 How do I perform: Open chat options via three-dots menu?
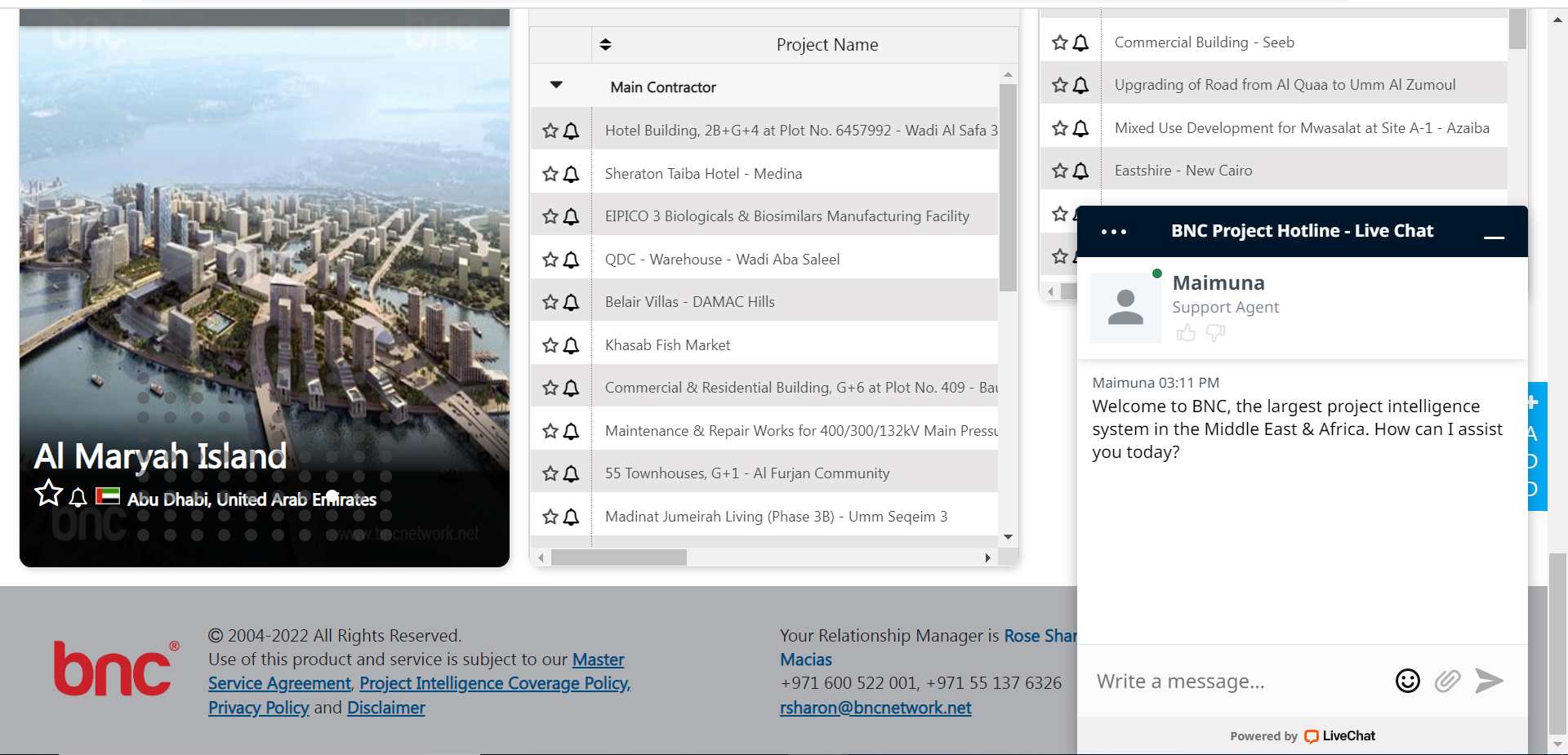pyautogui.click(x=1113, y=231)
